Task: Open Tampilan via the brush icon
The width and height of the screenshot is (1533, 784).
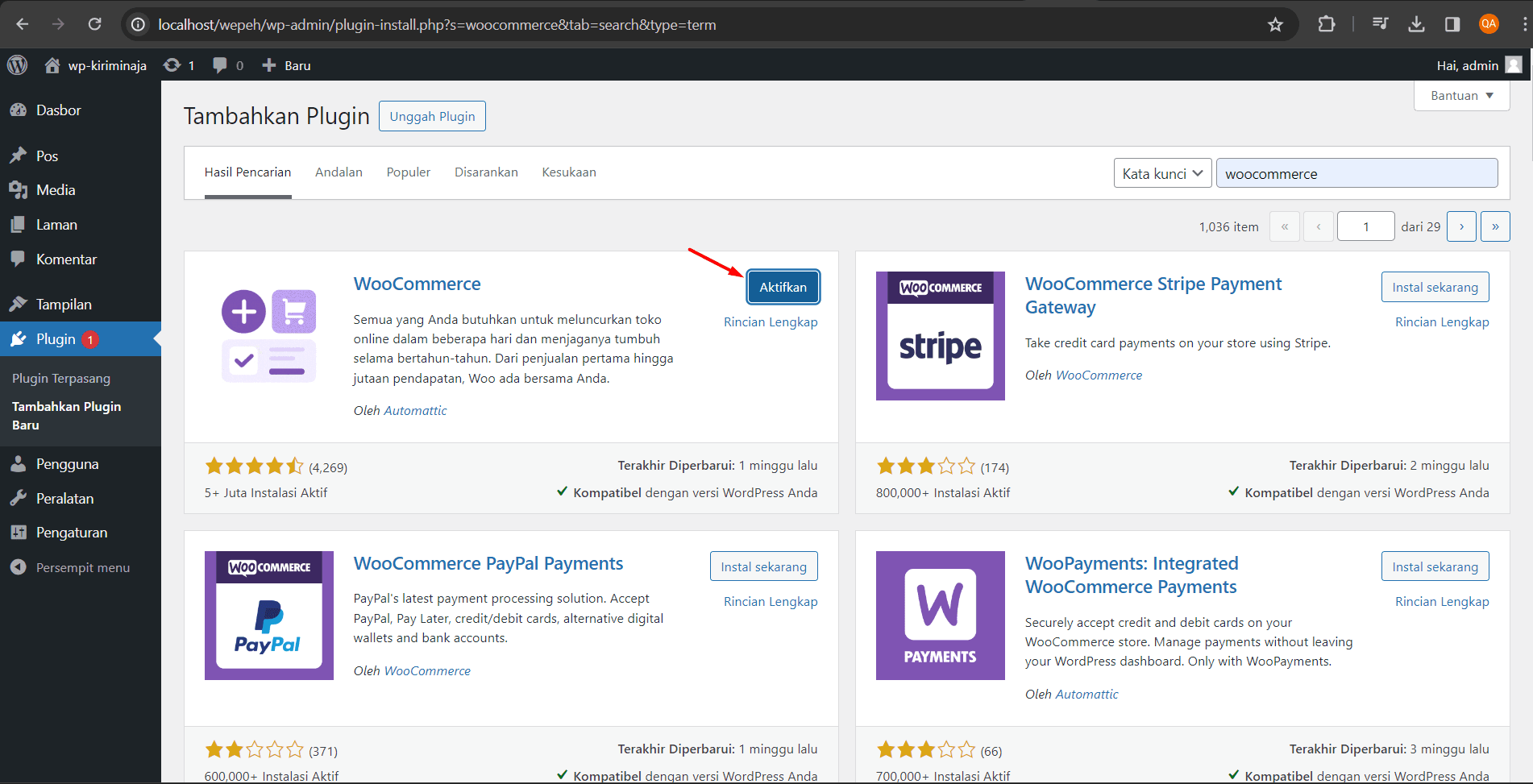Action: [x=19, y=304]
